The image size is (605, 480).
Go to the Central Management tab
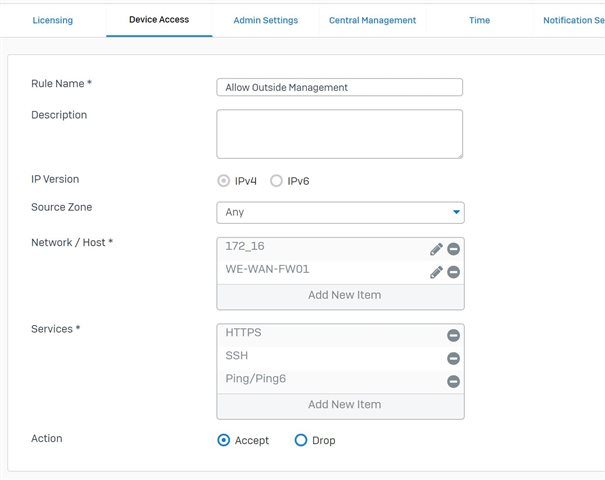pos(372,20)
